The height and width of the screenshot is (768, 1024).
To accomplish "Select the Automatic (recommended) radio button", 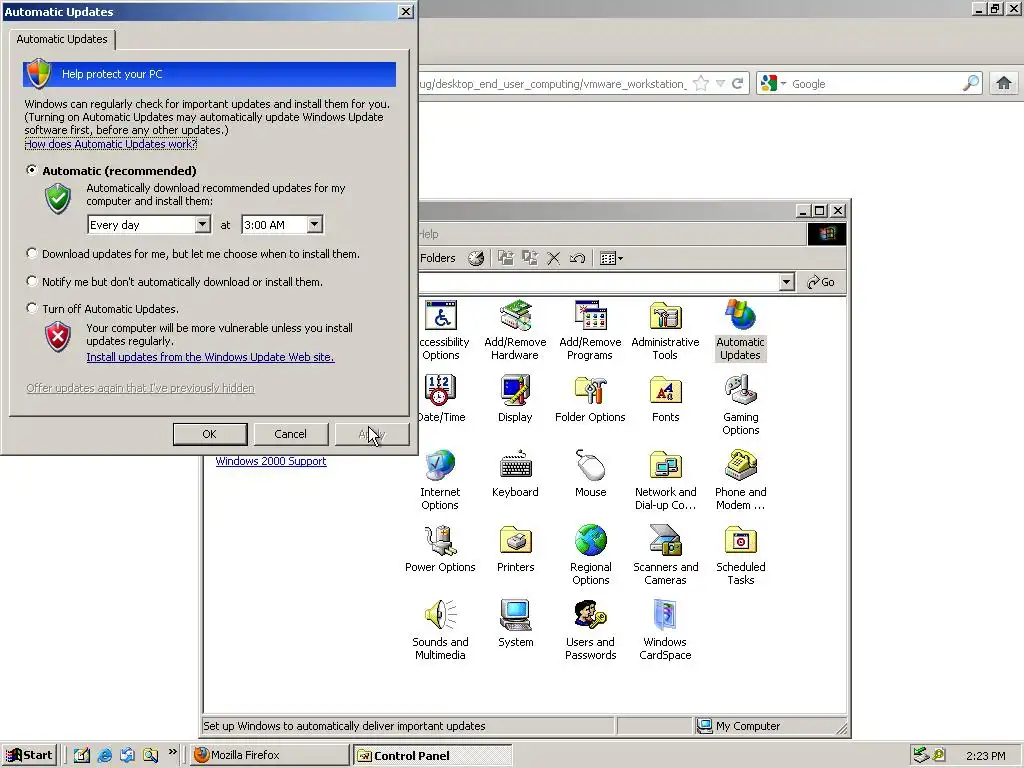I will tap(31, 170).
